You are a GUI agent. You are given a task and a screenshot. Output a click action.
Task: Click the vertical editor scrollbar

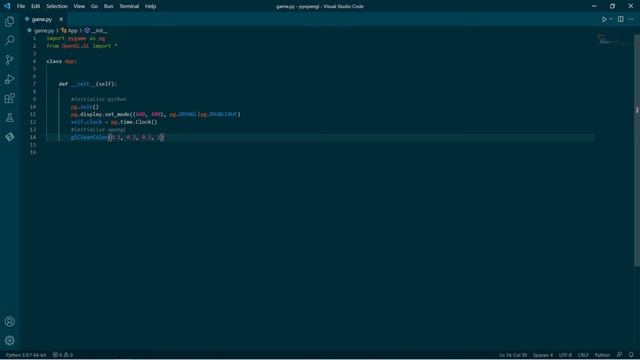[x=637, y=150]
